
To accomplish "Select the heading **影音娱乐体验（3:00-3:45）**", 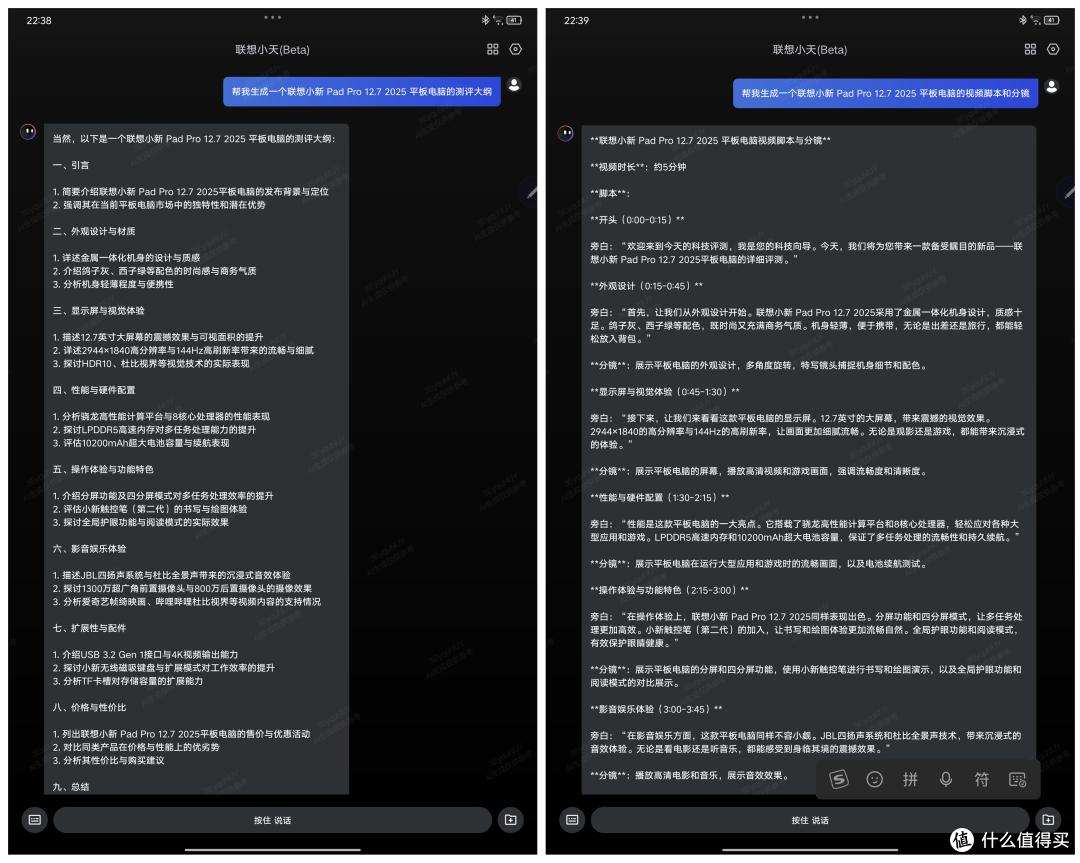I will click(656, 709).
